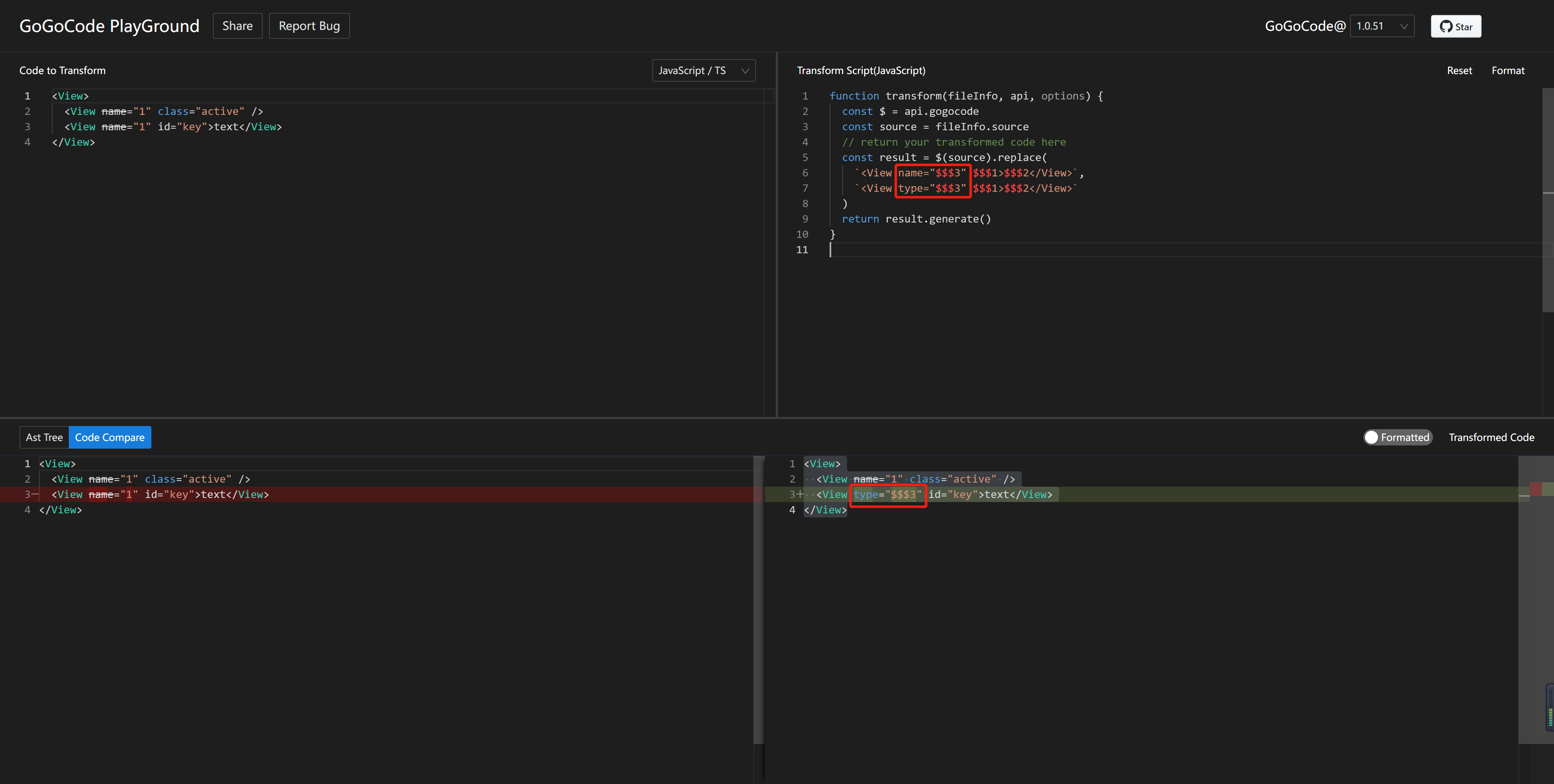Click the Transformed Code label
This screenshot has width=1554, height=784.
click(1491, 436)
